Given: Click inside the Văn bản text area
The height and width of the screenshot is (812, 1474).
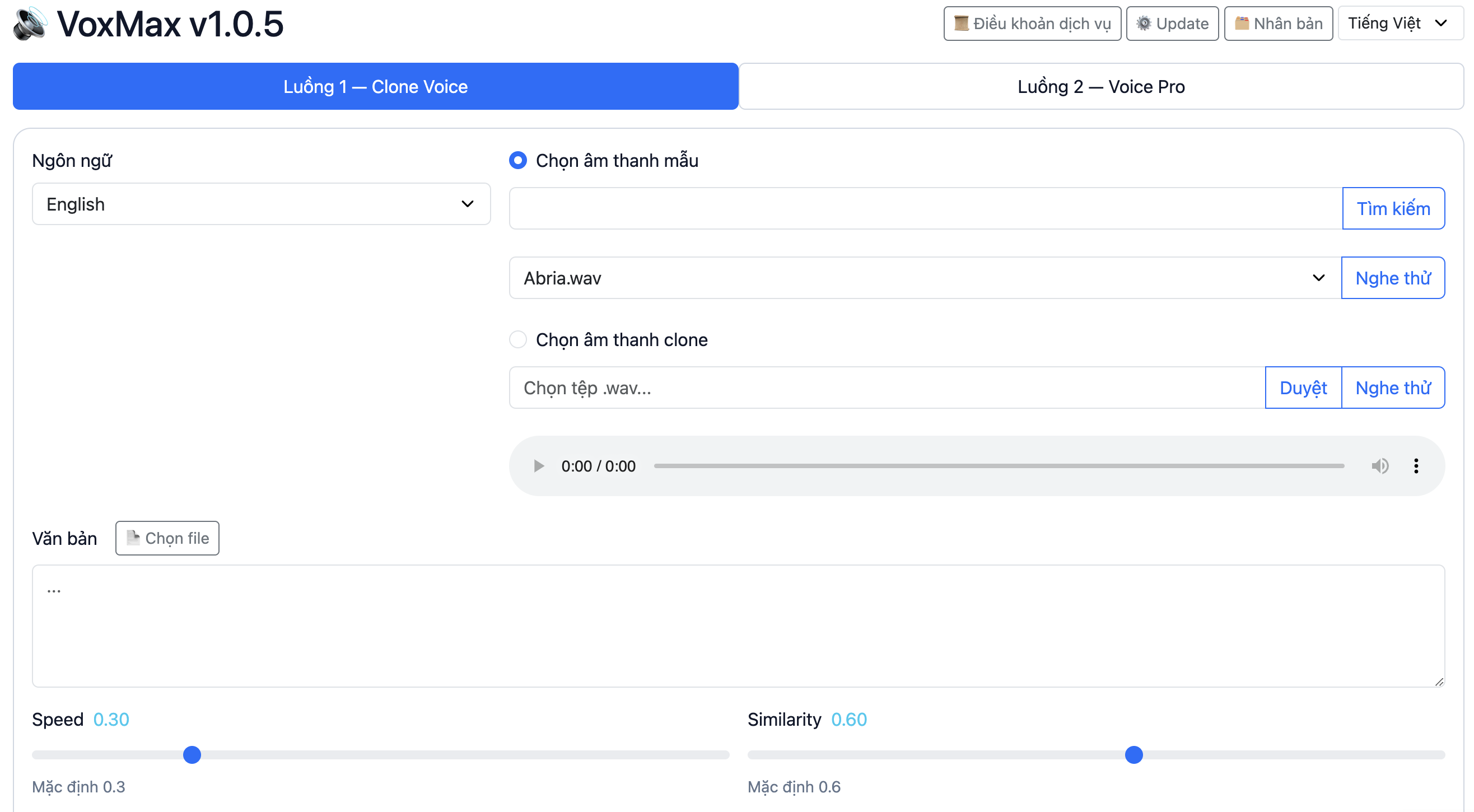Looking at the screenshot, I should (738, 627).
